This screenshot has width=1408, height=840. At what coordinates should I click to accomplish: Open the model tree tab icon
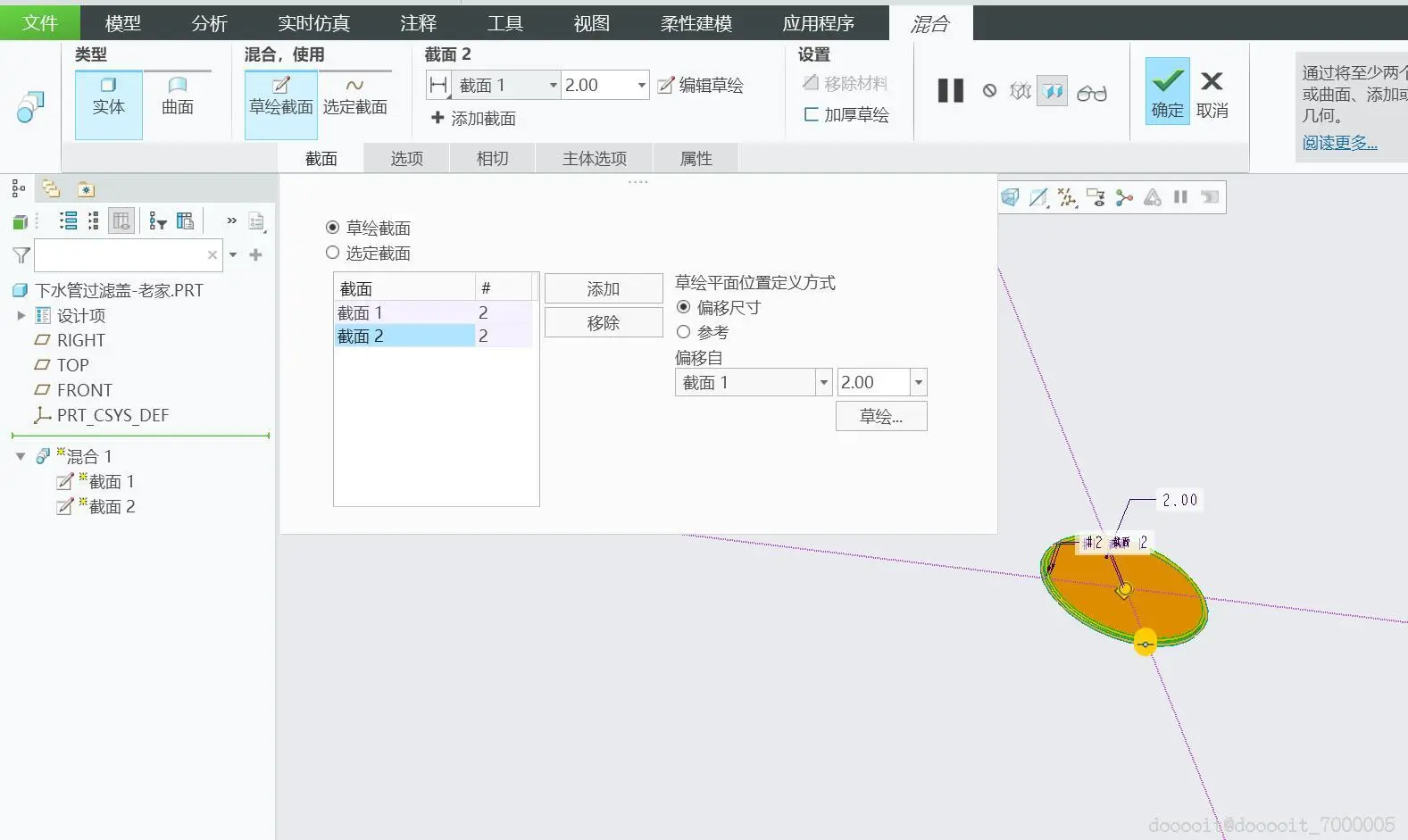coord(18,188)
